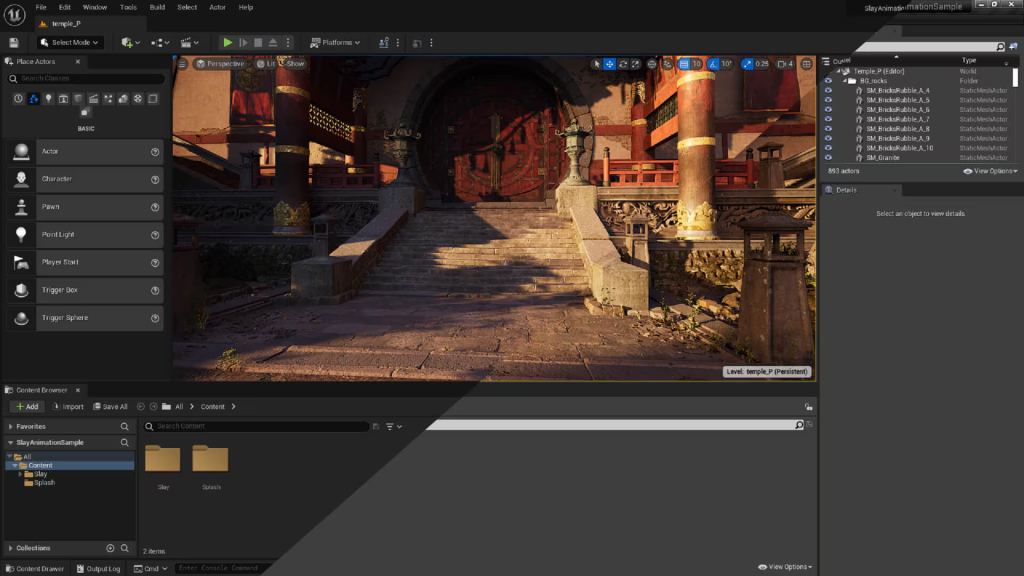Choose the scale objects tool
1024x576 pixels.
coord(635,64)
